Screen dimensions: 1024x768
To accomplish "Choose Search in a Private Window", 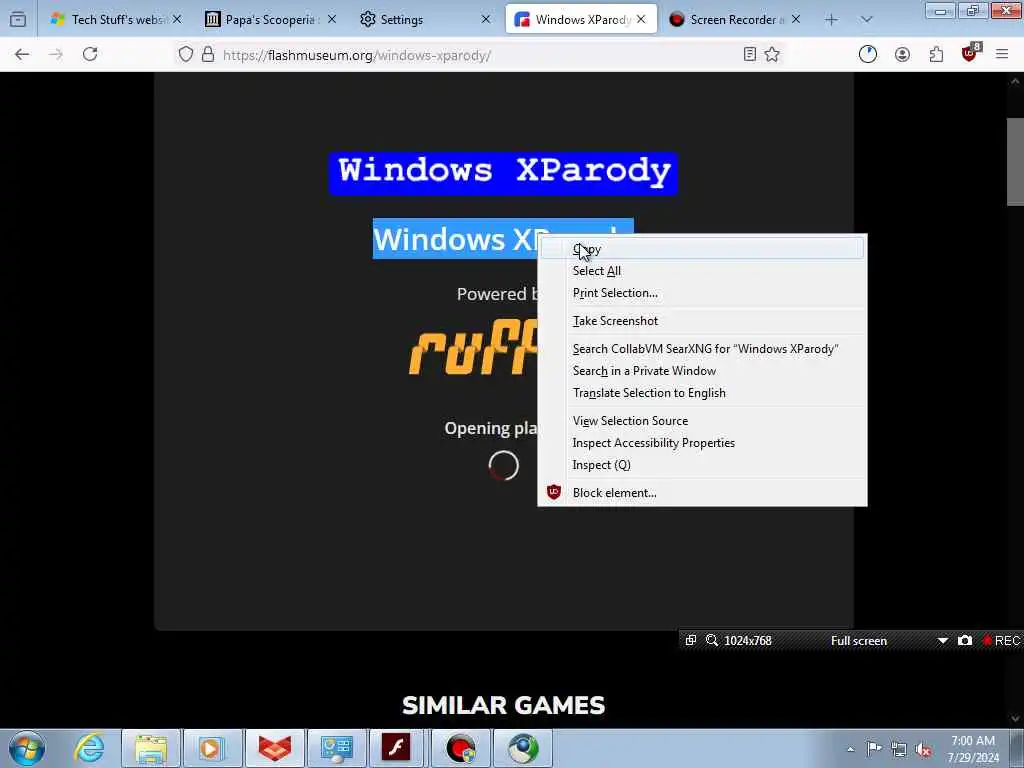I will point(702,371).
